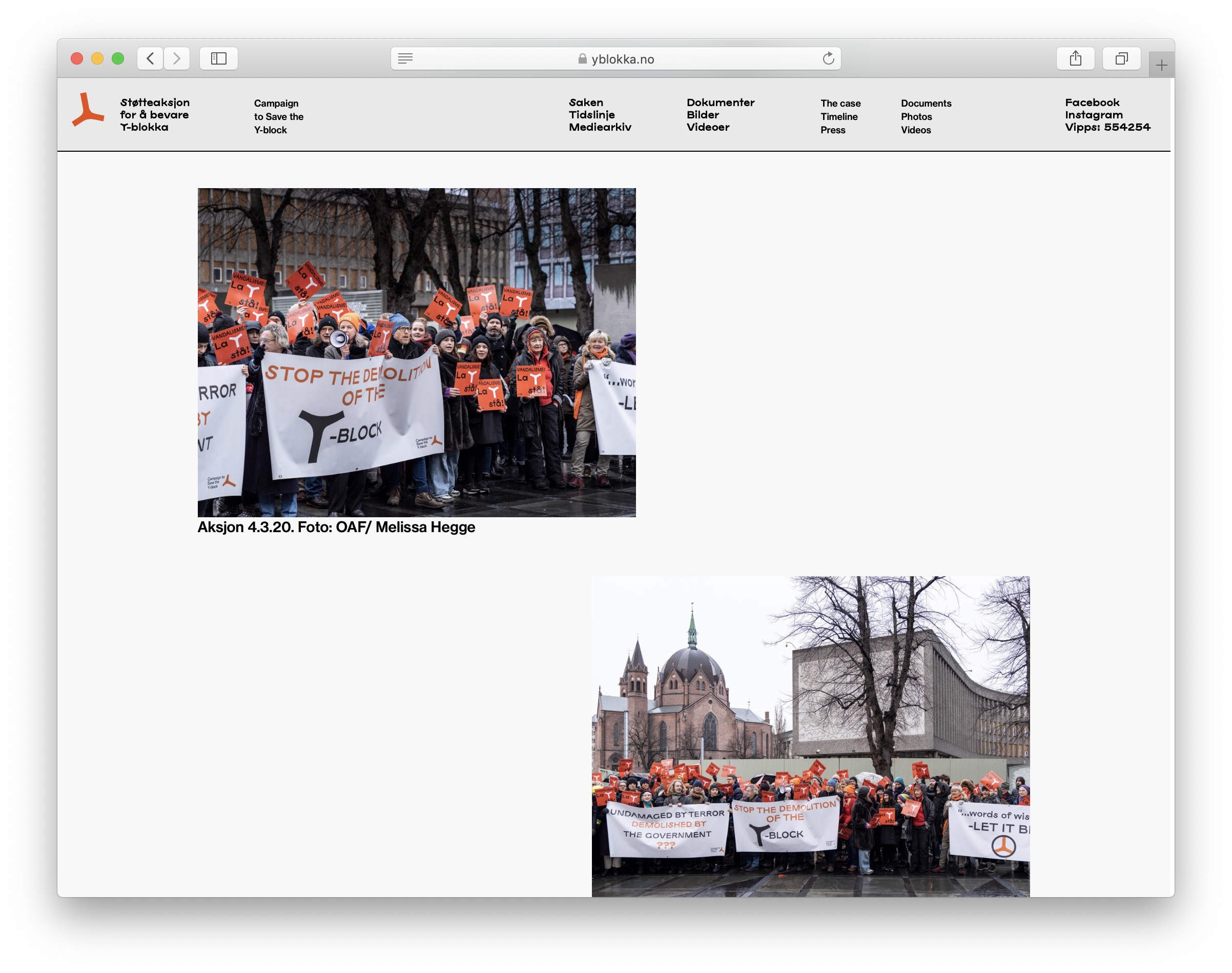Click the Safari forward arrow button
The width and height of the screenshot is (1232, 973).
point(177,58)
